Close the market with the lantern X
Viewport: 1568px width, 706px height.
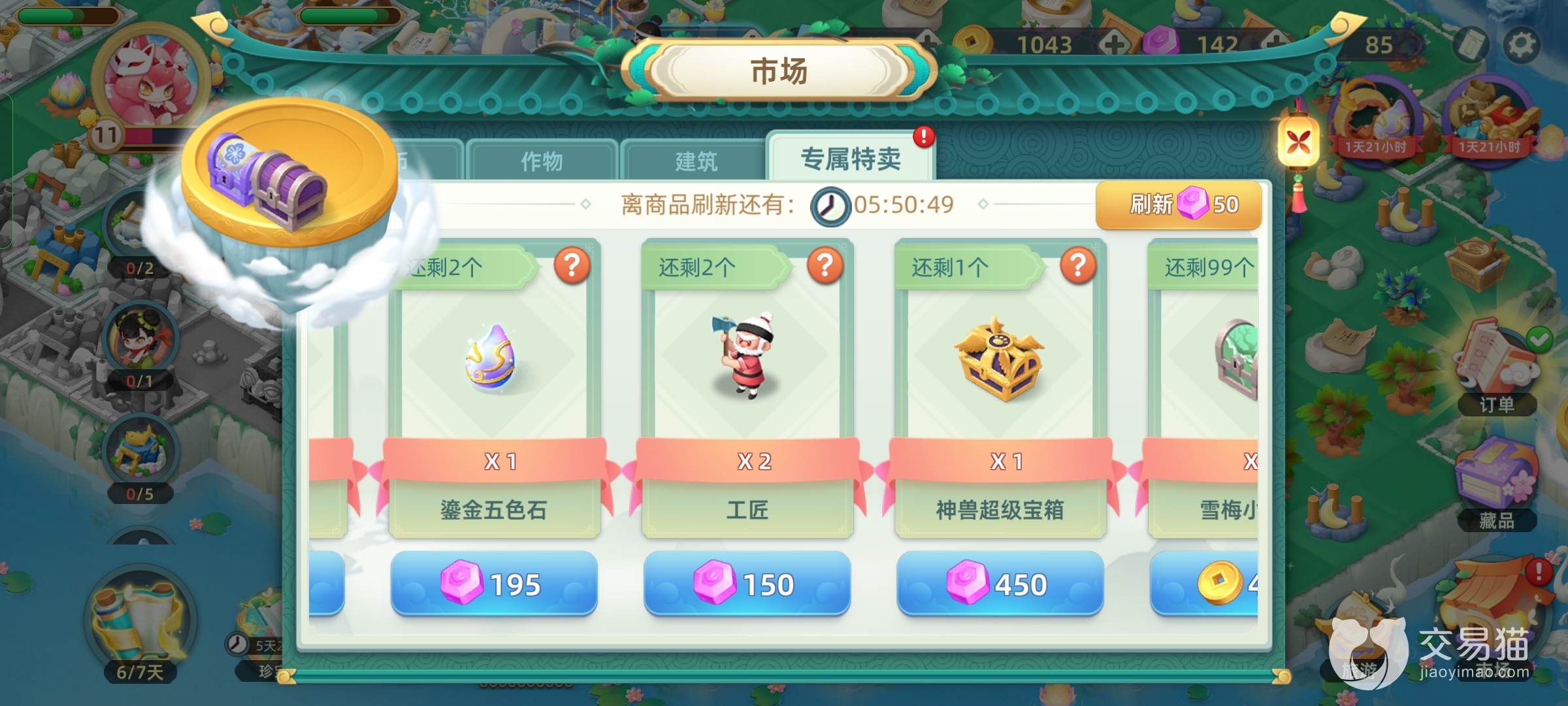click(1298, 141)
